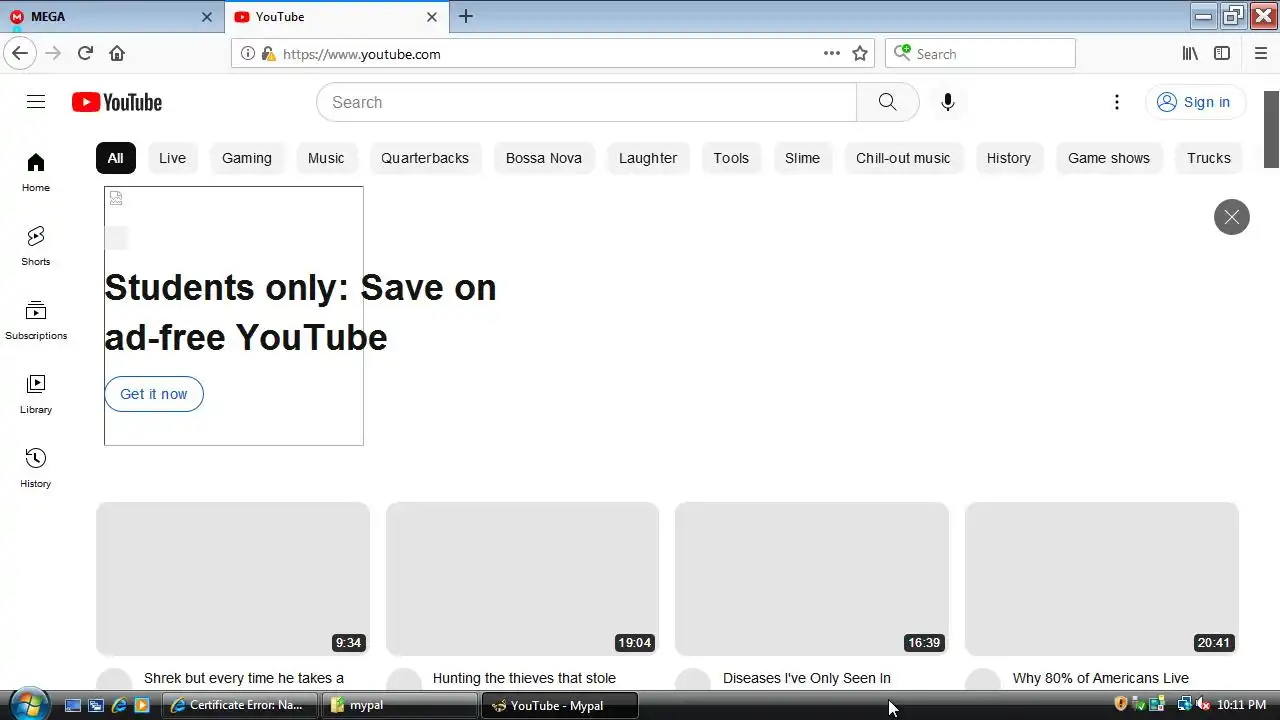Screen dimensions: 1280x720
Task: Click the 10:11 PM system clock
Action: click(x=1242, y=705)
